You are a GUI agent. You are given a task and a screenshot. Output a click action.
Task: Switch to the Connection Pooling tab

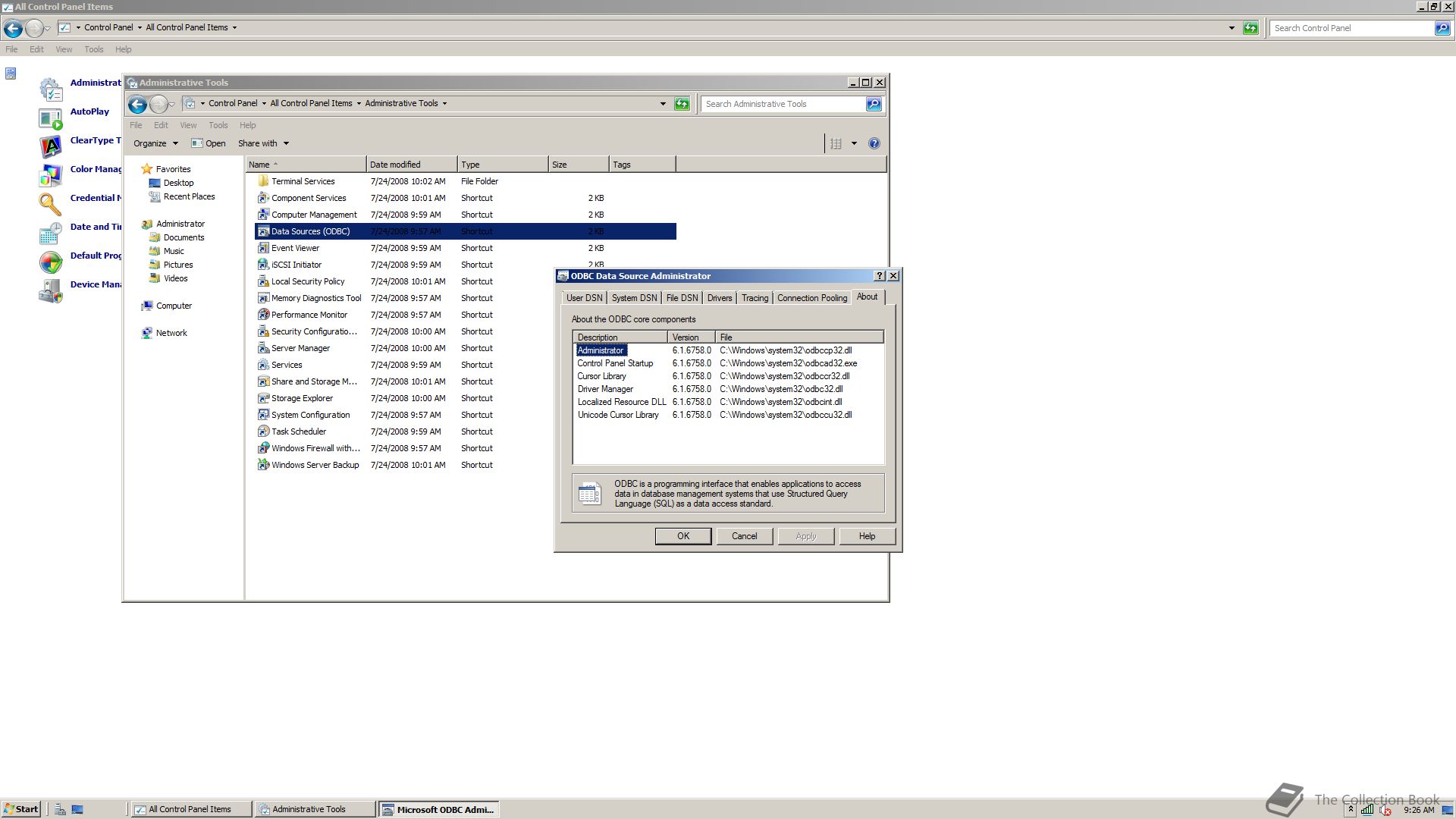pos(812,298)
